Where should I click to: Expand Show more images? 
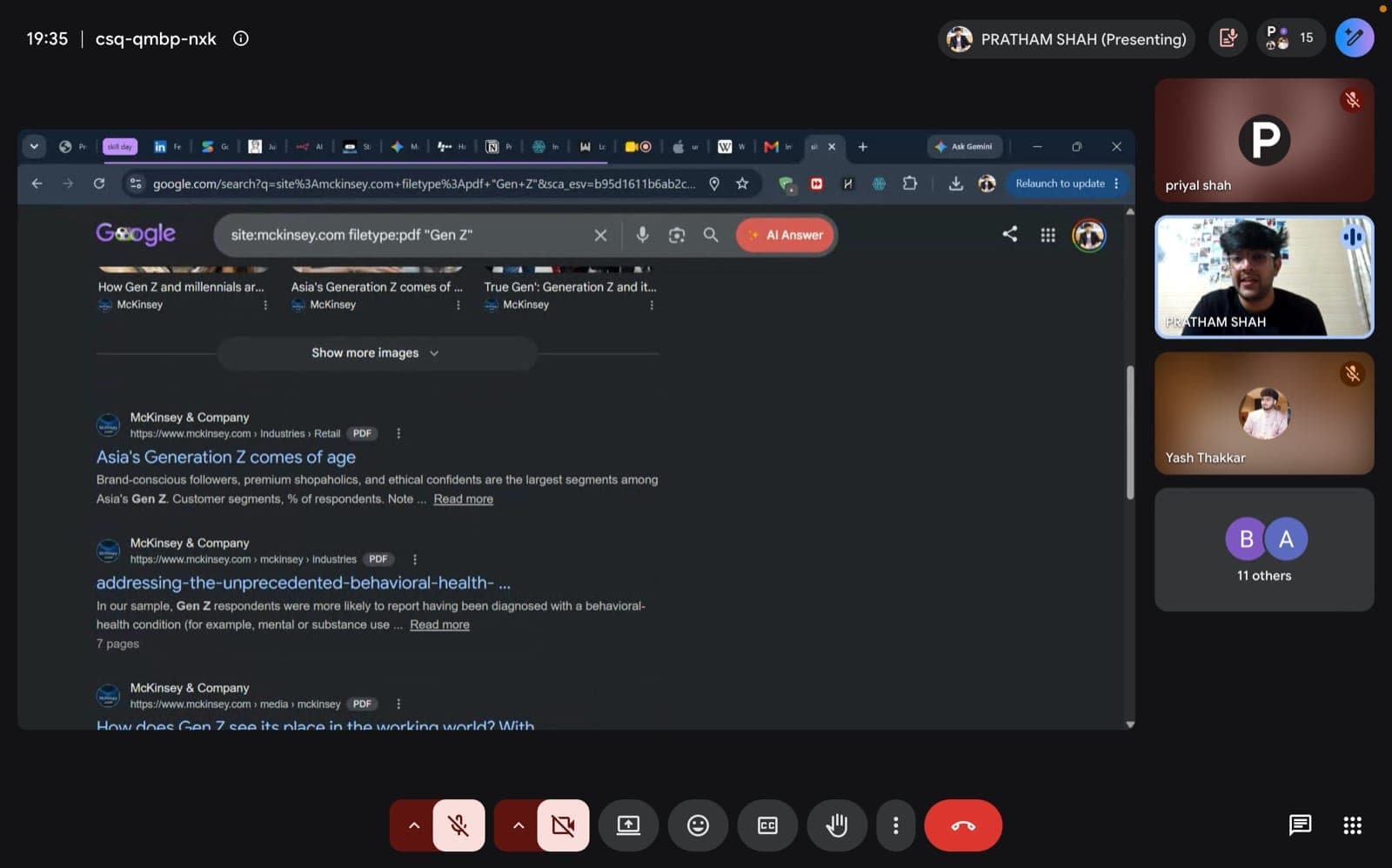(x=376, y=353)
